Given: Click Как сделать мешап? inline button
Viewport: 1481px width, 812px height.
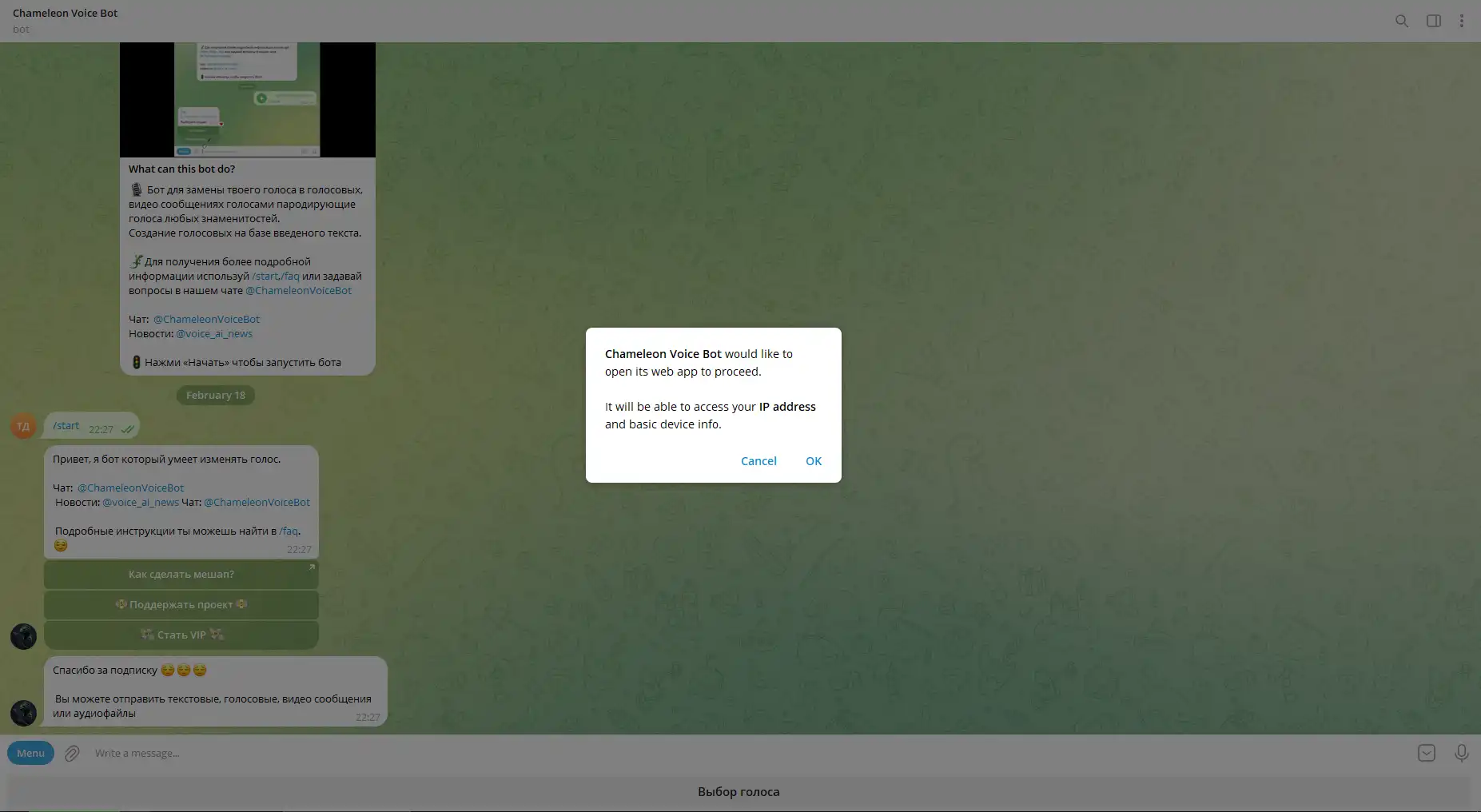Looking at the screenshot, I should [x=181, y=575].
